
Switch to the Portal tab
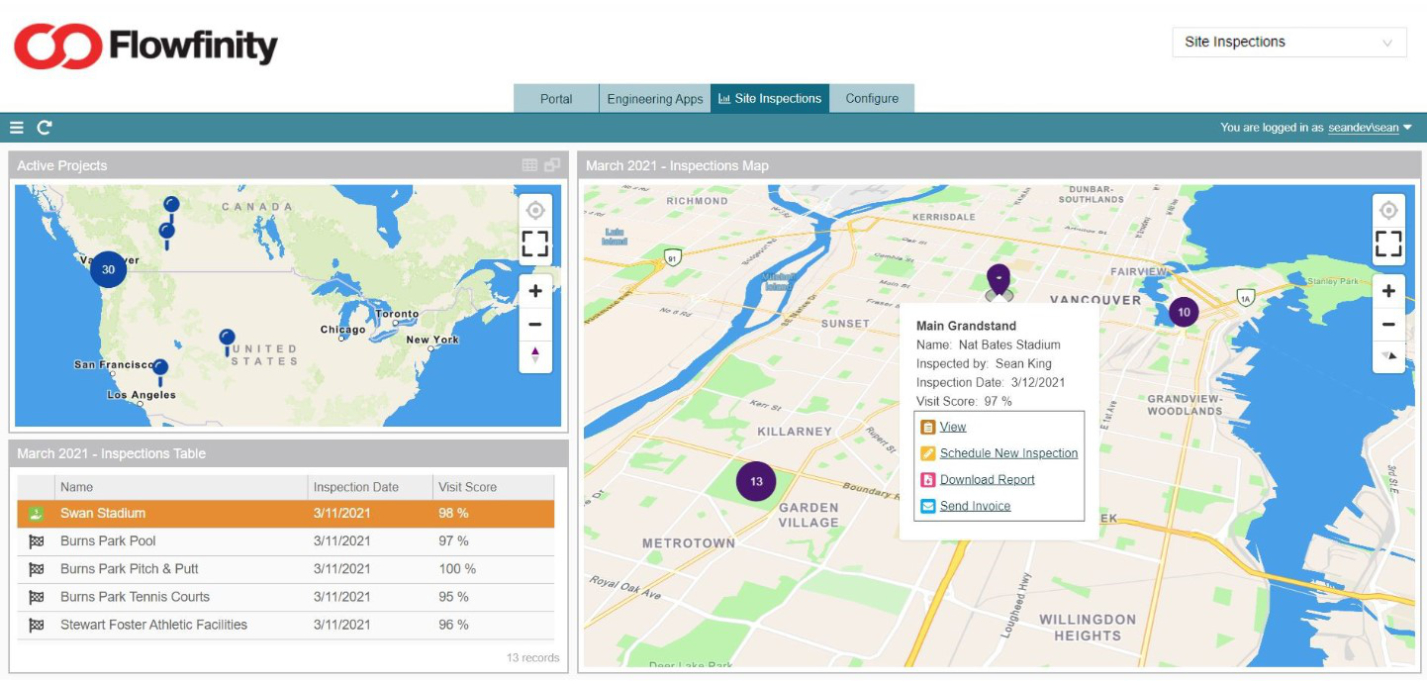pos(556,99)
